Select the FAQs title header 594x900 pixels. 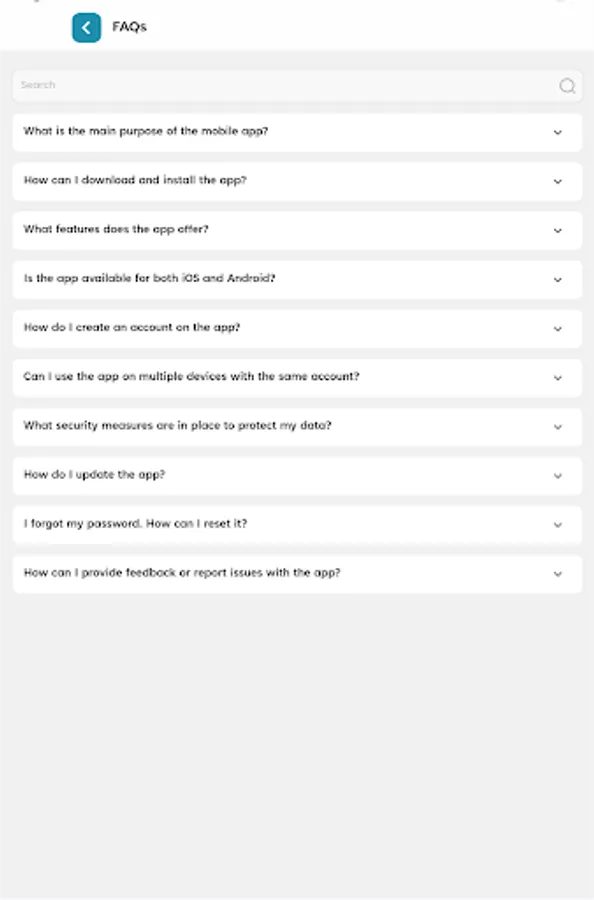[129, 27]
